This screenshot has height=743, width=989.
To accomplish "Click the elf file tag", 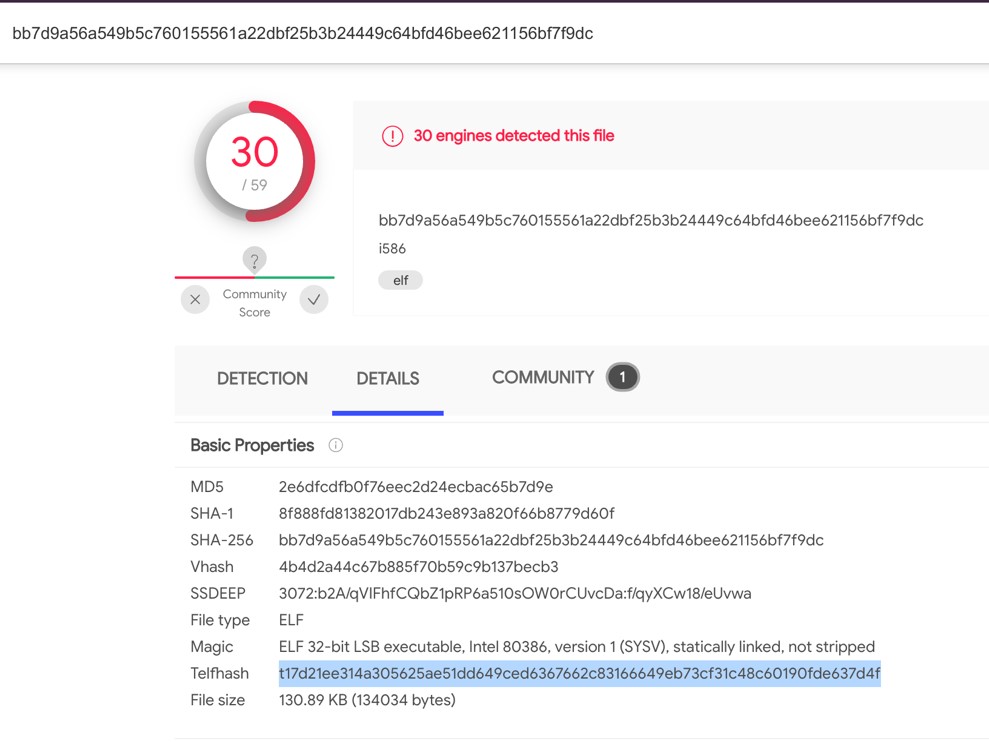I will [x=400, y=280].
